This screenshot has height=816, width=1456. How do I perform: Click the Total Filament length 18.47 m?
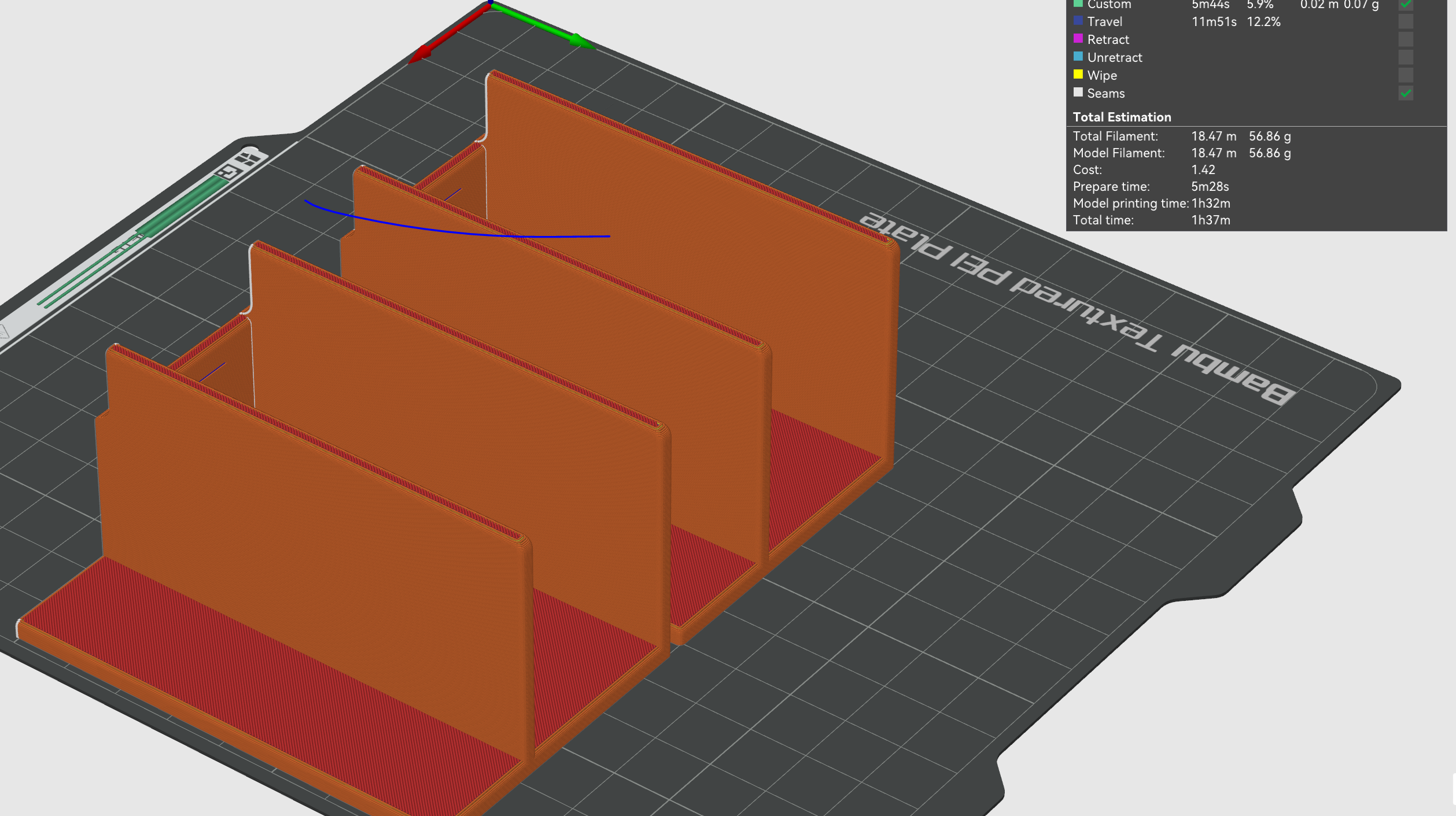pyautogui.click(x=1214, y=136)
